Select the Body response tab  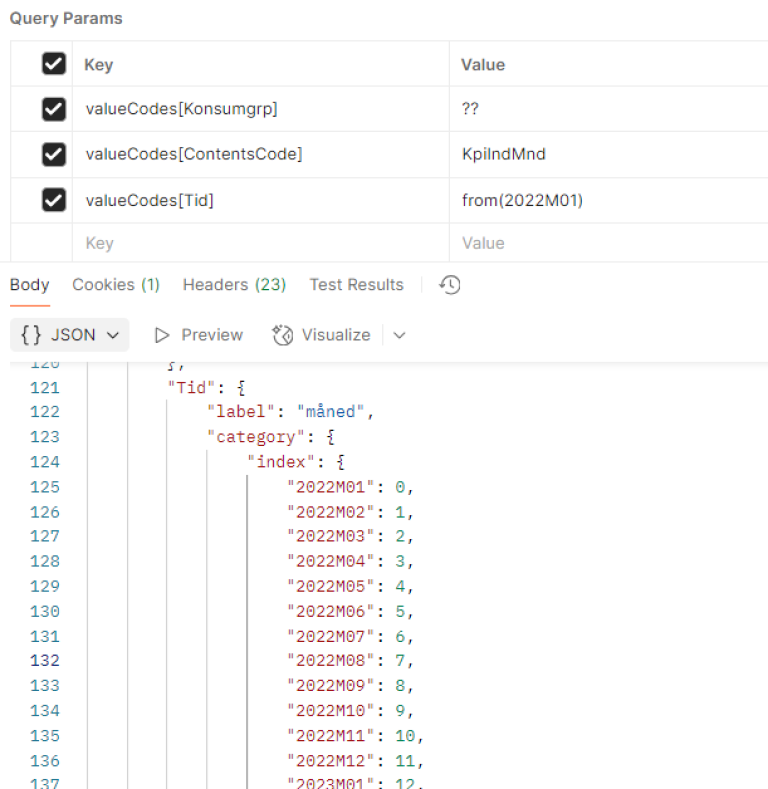pyautogui.click(x=29, y=285)
